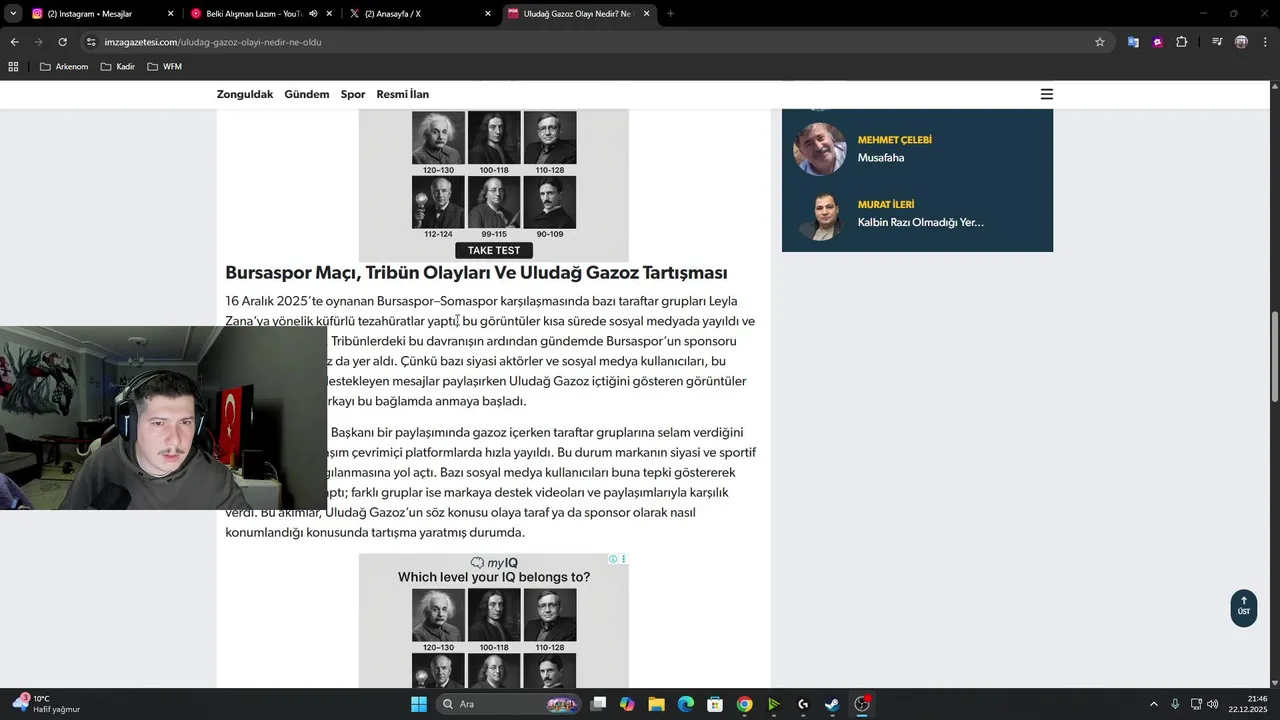Open the Windows Start menu
Image resolution: width=1280 pixels, height=720 pixels.
[419, 704]
